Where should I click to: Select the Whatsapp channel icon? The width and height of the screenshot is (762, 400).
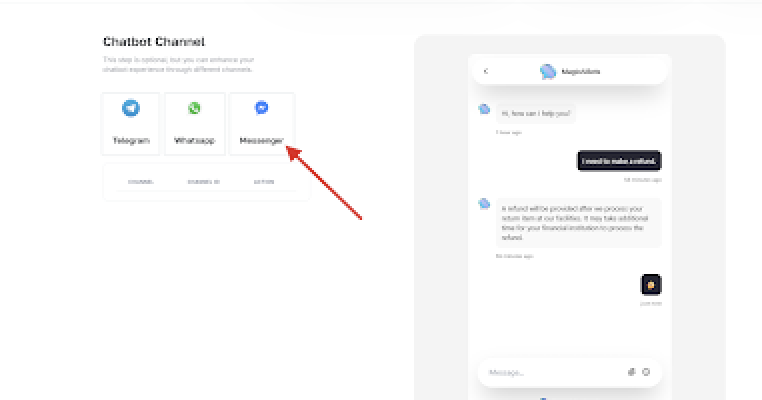tap(195, 108)
